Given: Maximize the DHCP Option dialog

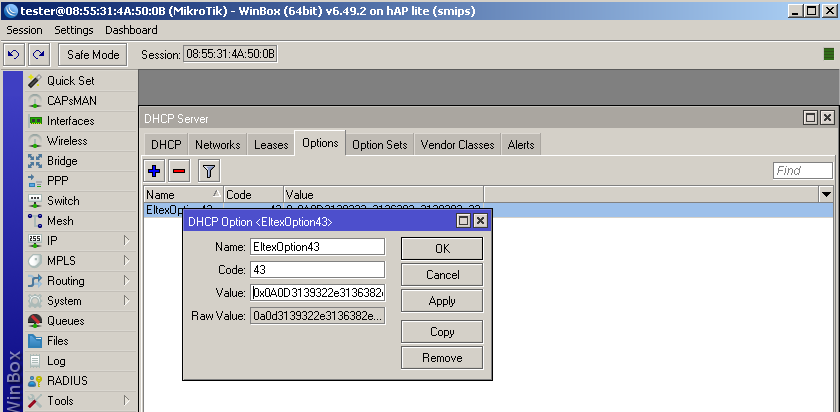Looking at the screenshot, I should (463, 221).
